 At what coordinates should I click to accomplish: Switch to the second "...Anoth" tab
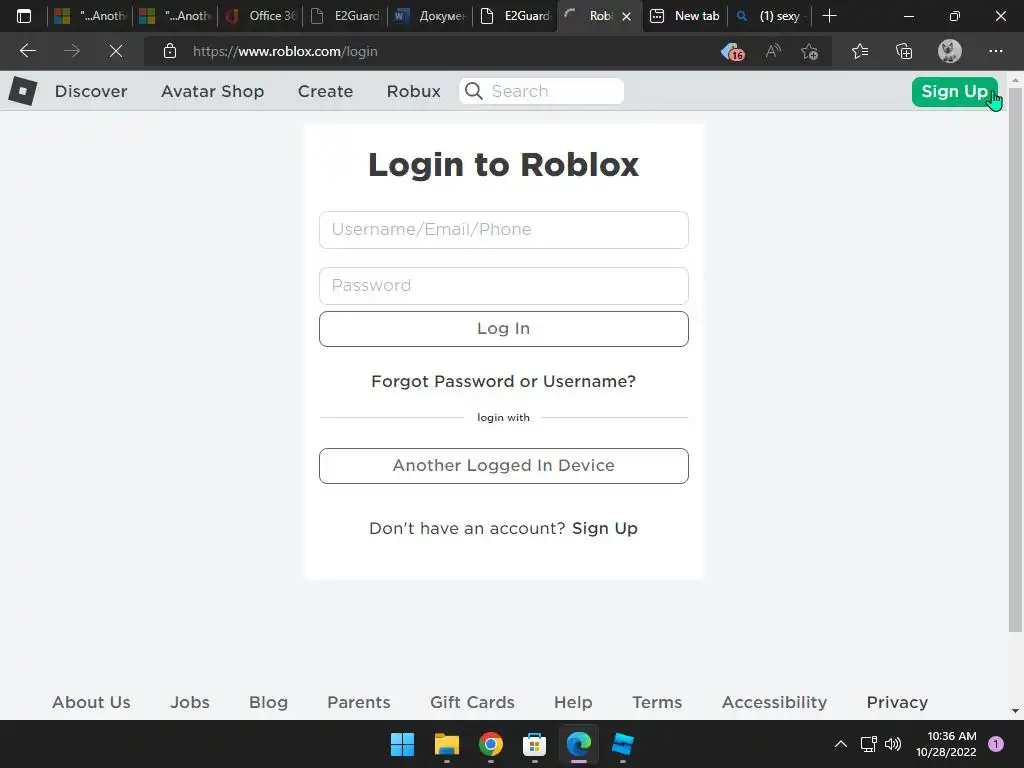(174, 16)
